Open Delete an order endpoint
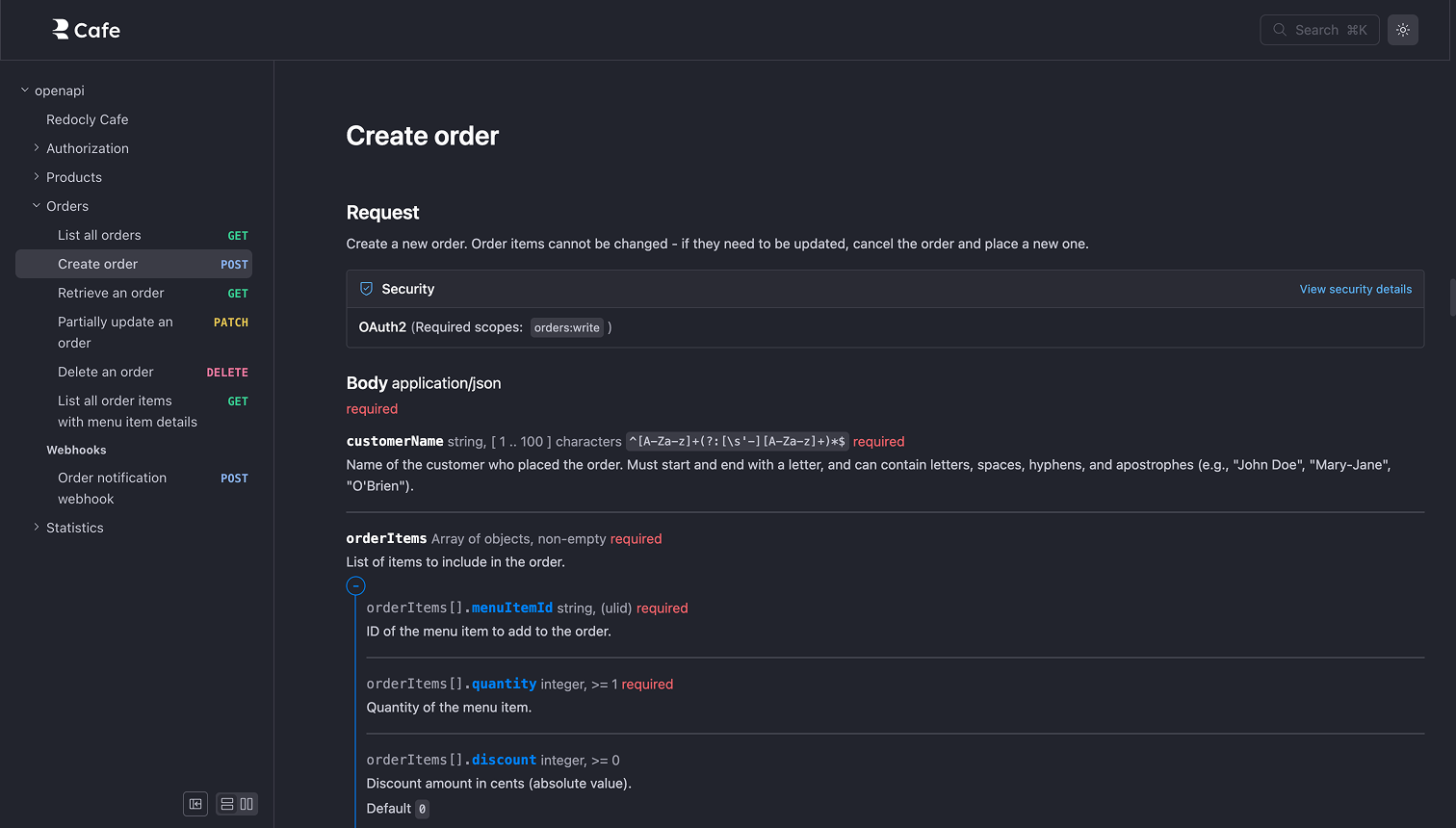The height and width of the screenshot is (828, 1456). point(134,372)
